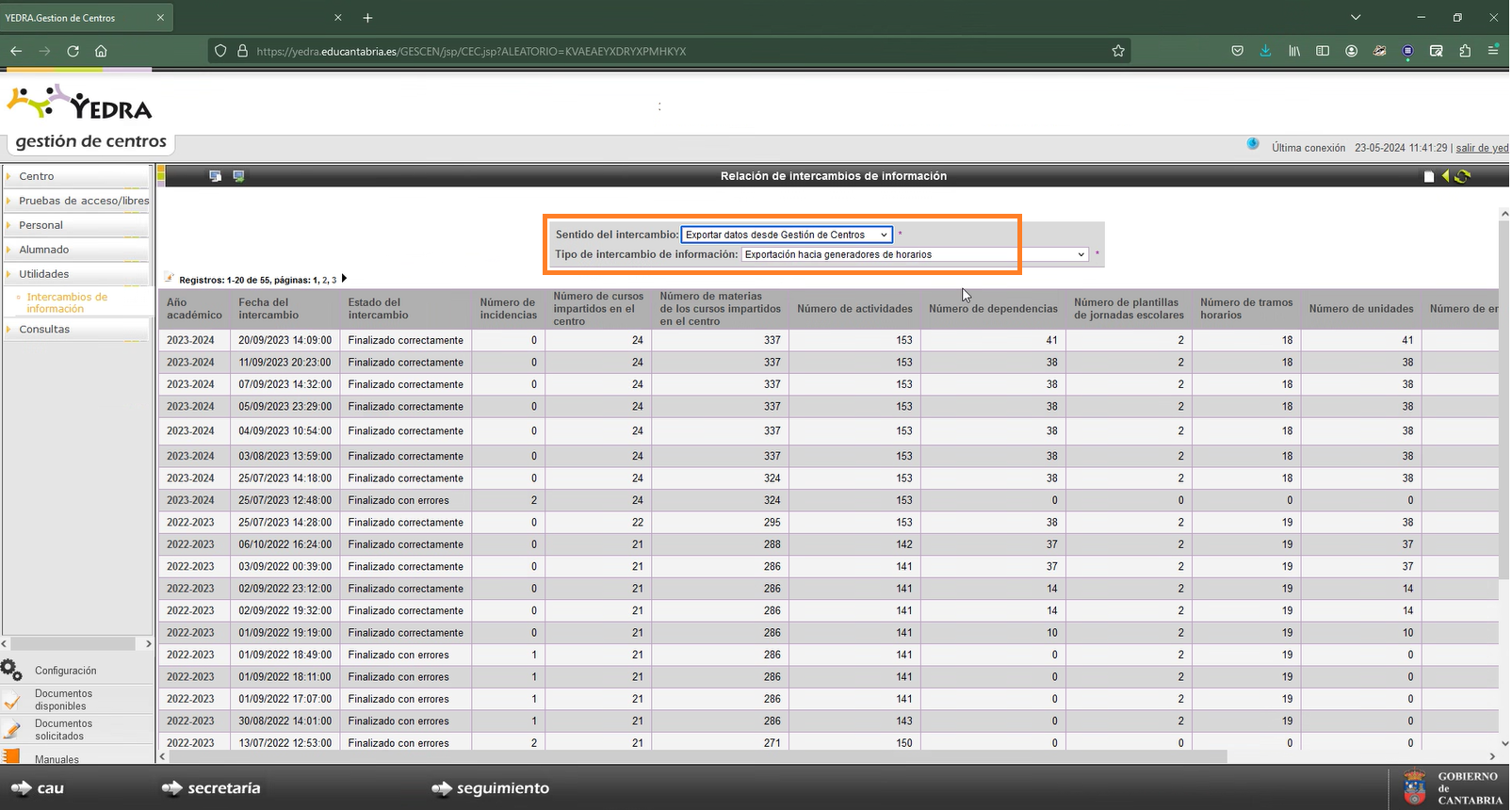Click the blue globe icon beside Última conexión
This screenshot has height=810, width=1512.
[x=1253, y=144]
